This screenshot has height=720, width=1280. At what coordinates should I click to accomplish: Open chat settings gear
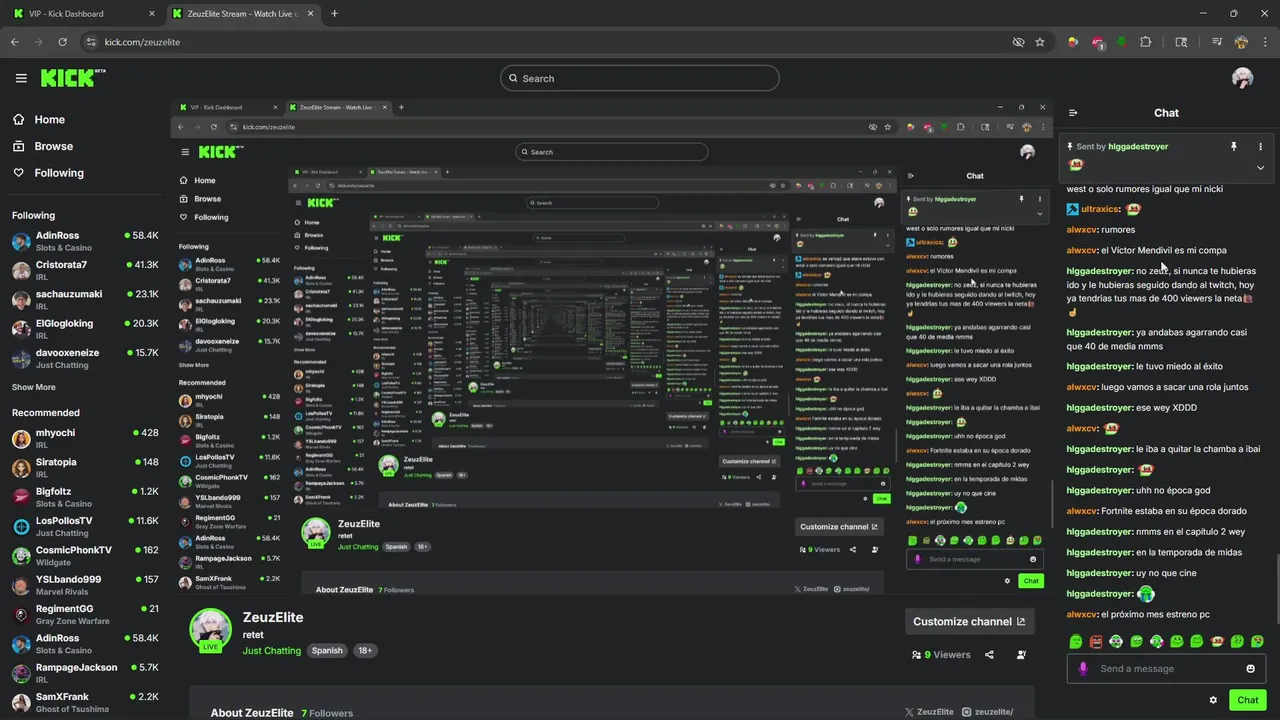tap(1213, 700)
